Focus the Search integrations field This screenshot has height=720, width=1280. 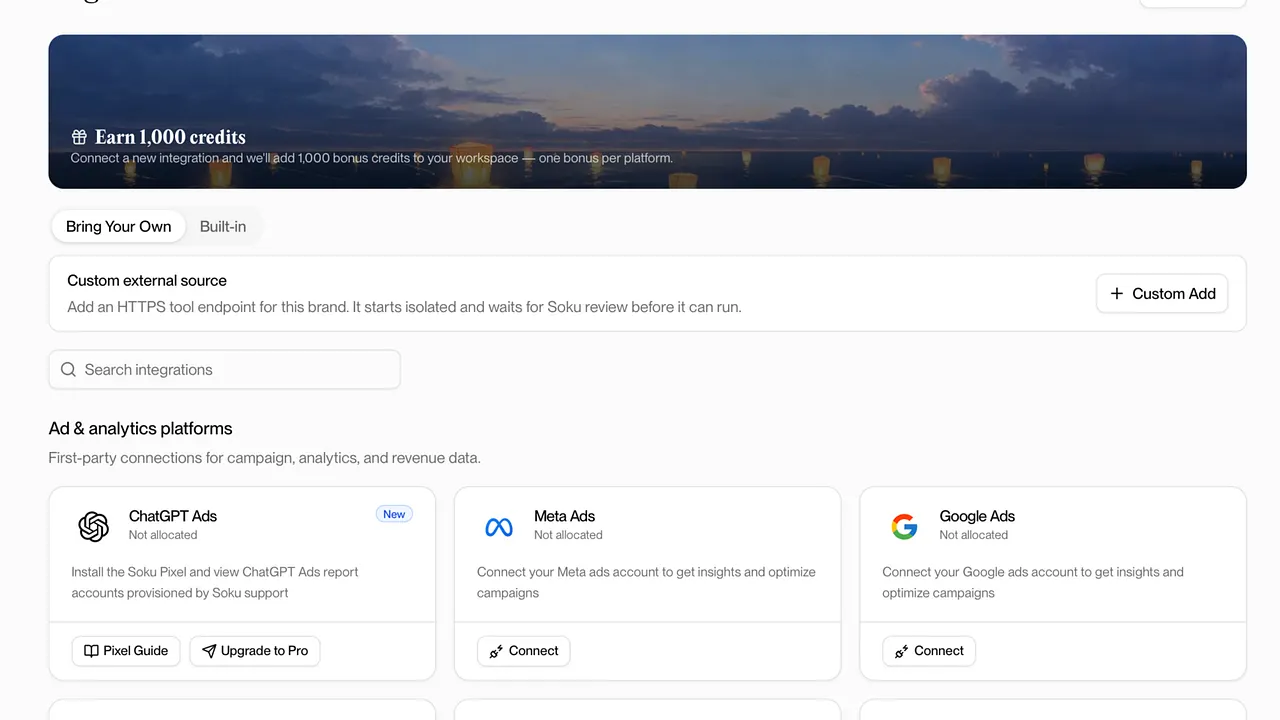pyautogui.click(x=225, y=370)
